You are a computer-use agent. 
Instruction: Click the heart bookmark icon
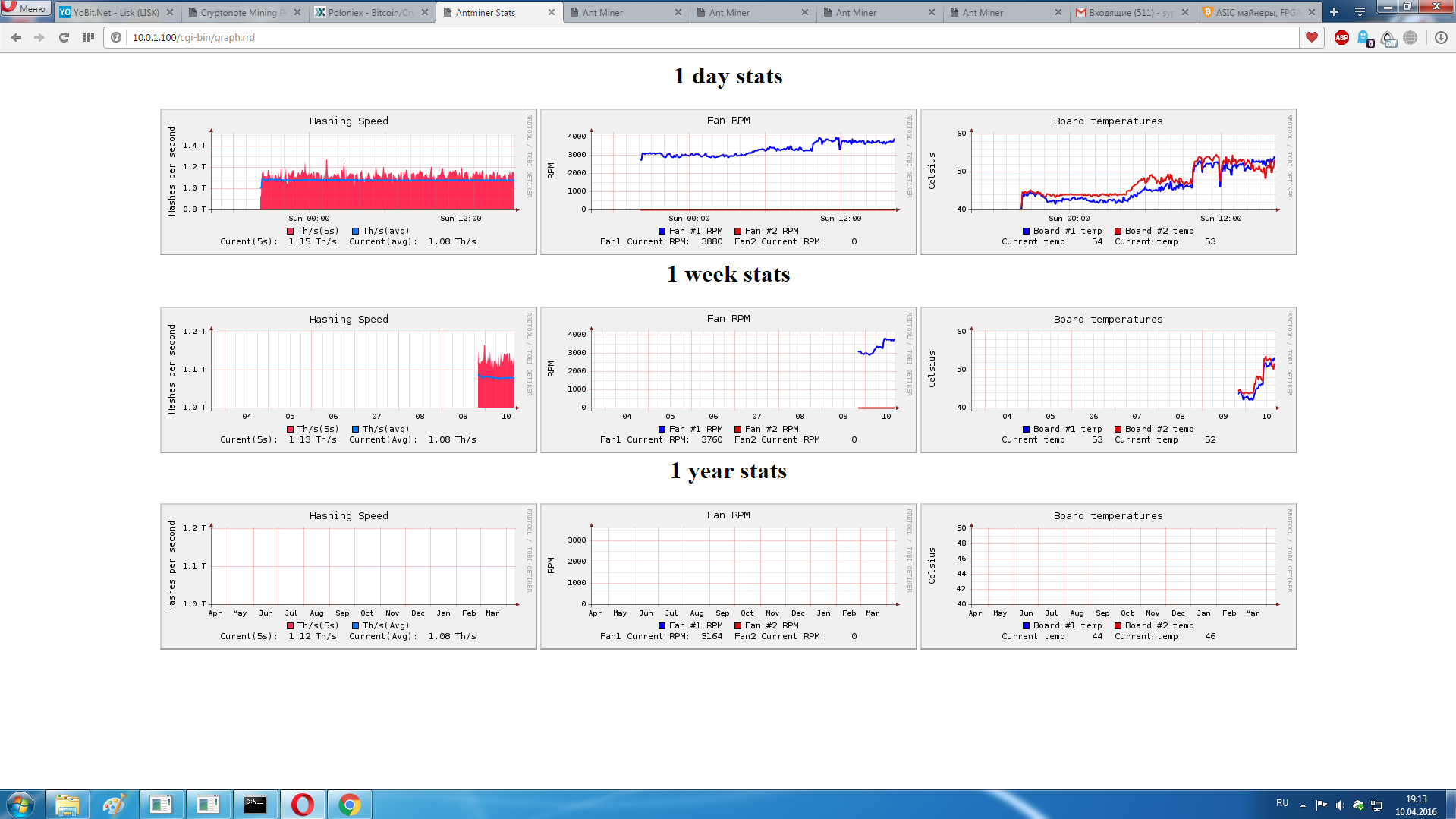tap(1311, 37)
